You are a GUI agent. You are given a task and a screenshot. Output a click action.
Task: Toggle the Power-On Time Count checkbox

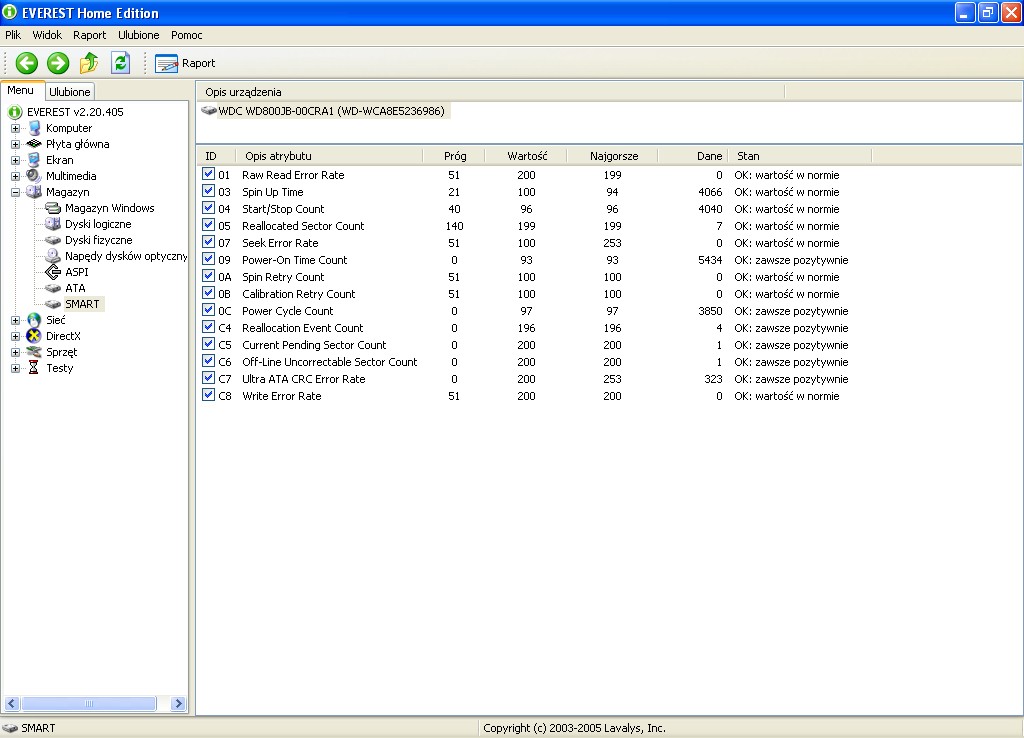pyautogui.click(x=208, y=259)
